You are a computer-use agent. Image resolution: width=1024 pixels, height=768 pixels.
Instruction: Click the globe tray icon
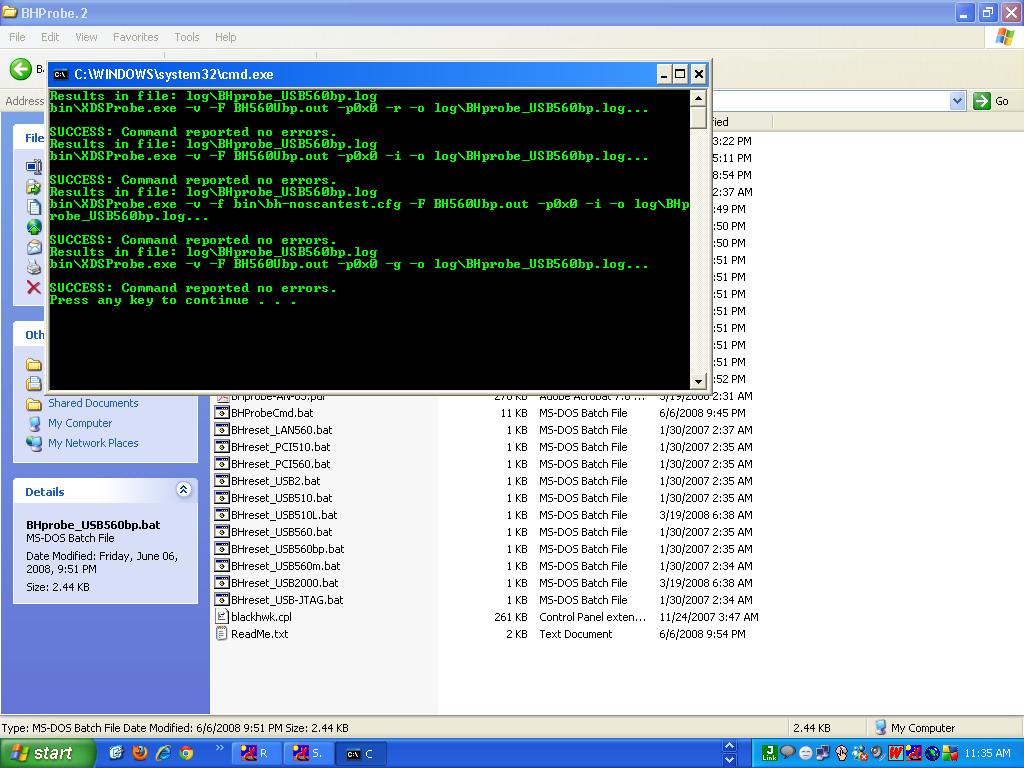pyautogui.click(x=932, y=753)
